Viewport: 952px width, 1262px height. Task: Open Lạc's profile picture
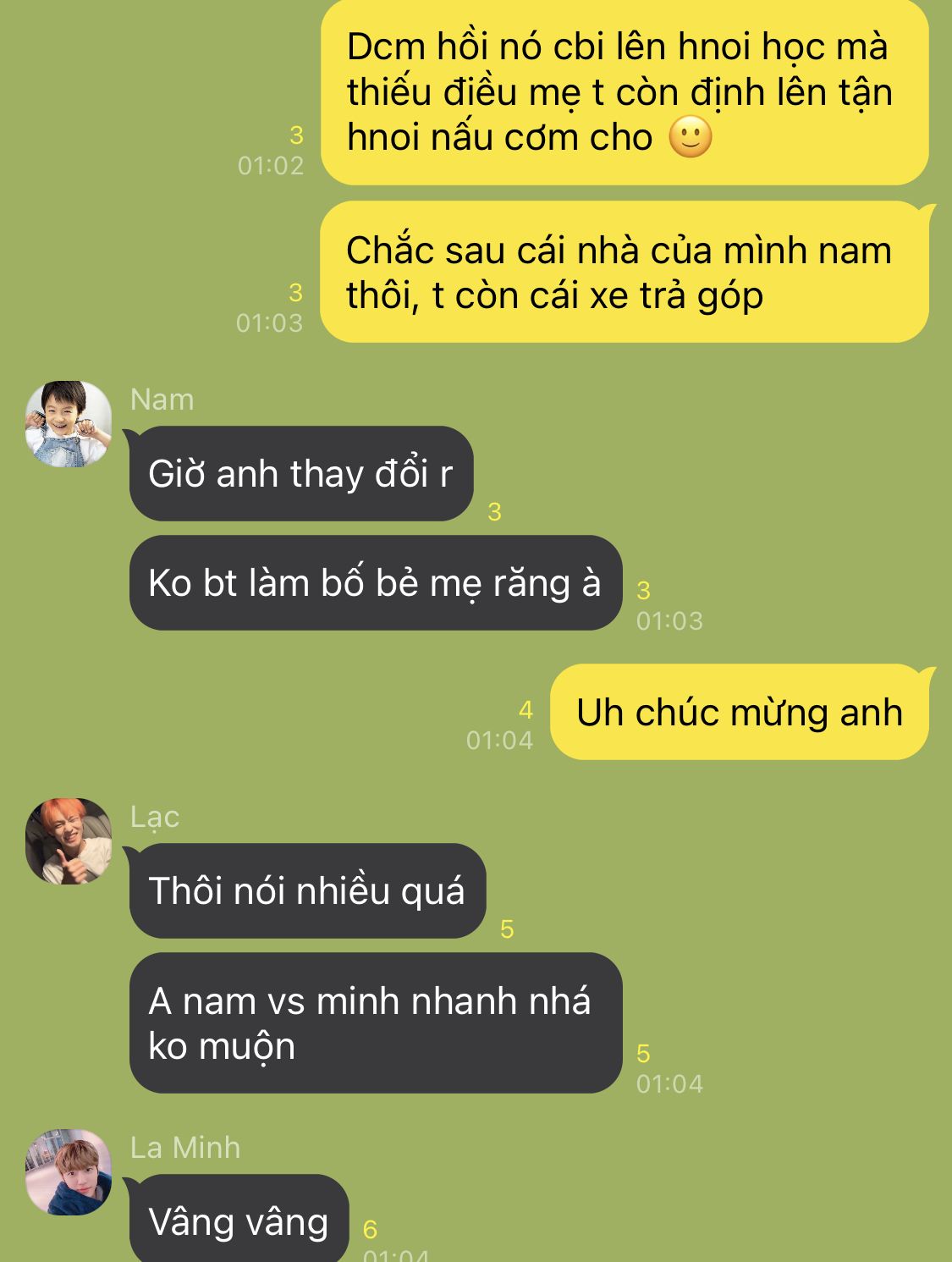(x=69, y=841)
